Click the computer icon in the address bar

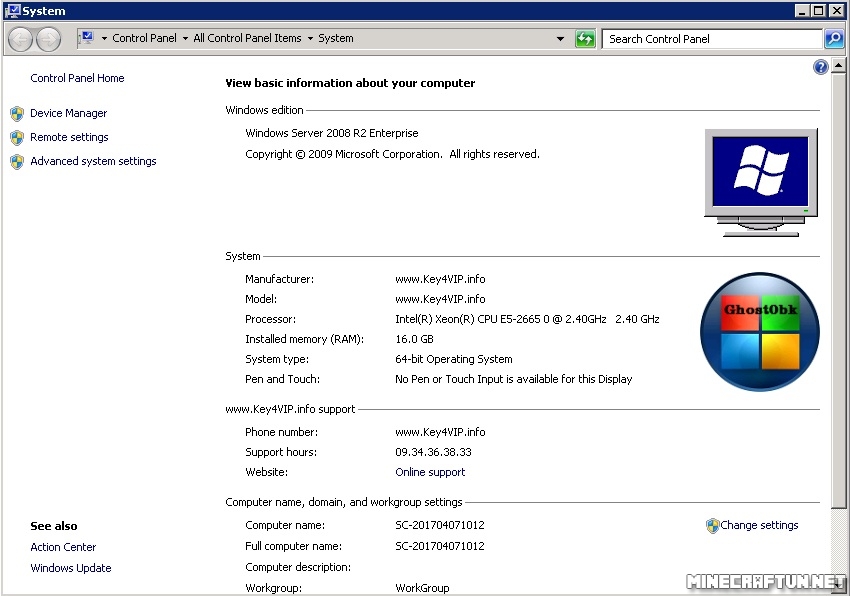coord(87,37)
